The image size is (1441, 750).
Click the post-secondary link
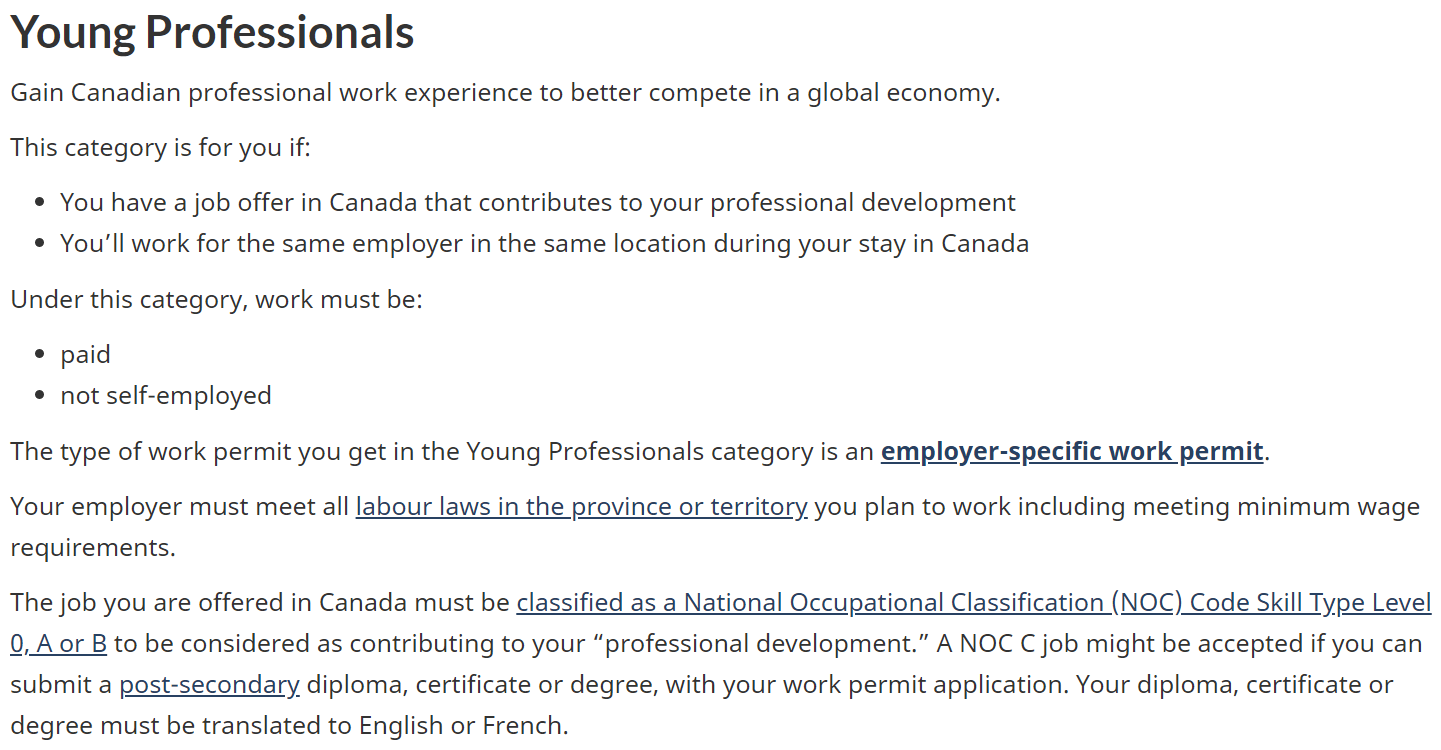pos(209,685)
